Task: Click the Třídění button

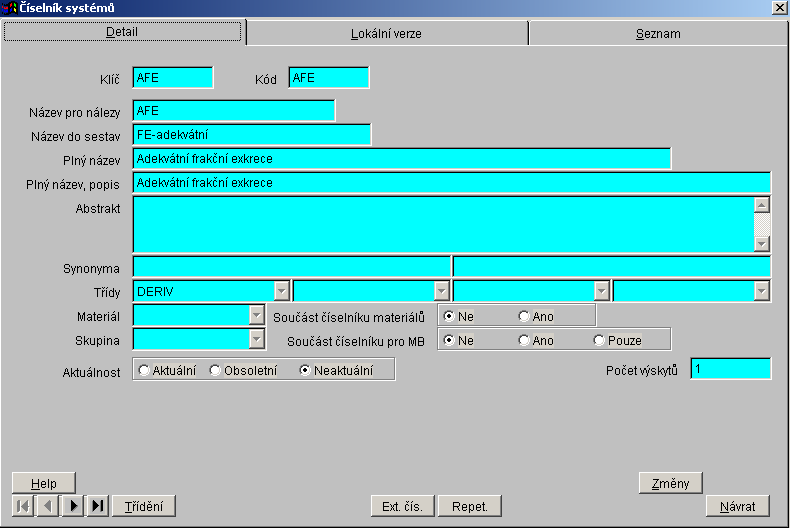Action: (144, 506)
